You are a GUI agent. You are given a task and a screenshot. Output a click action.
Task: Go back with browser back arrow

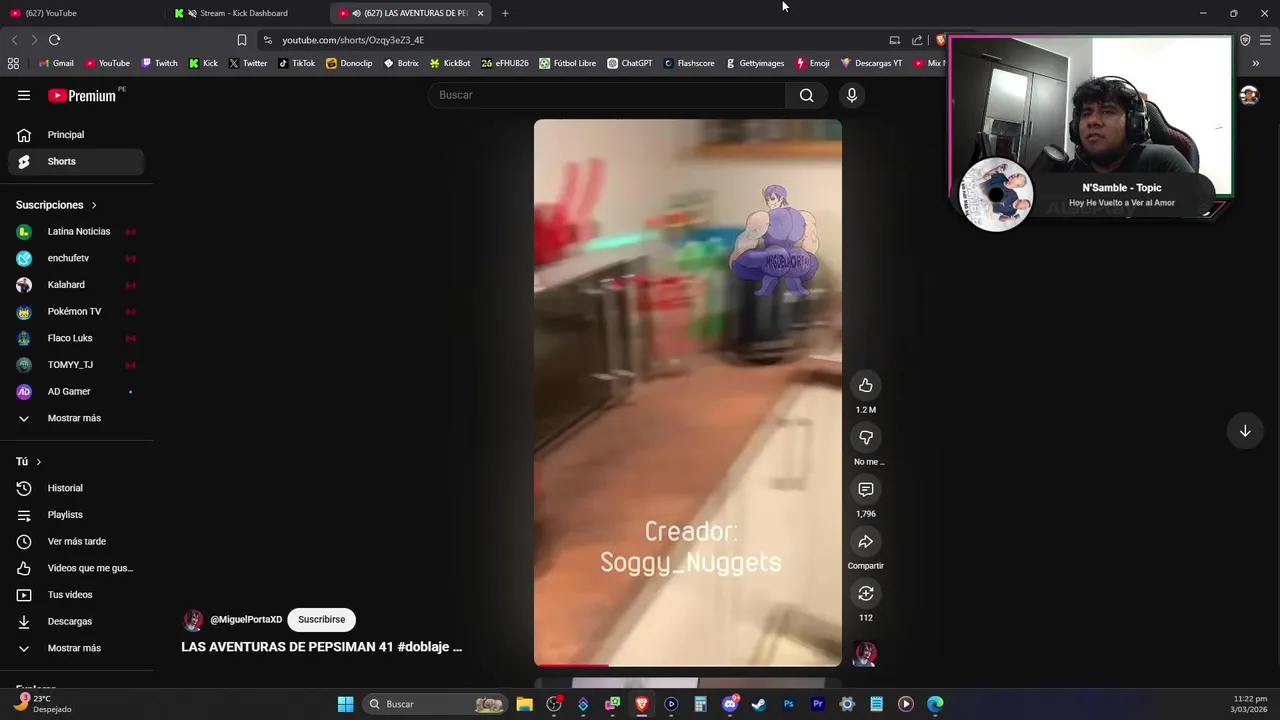pyautogui.click(x=14, y=40)
